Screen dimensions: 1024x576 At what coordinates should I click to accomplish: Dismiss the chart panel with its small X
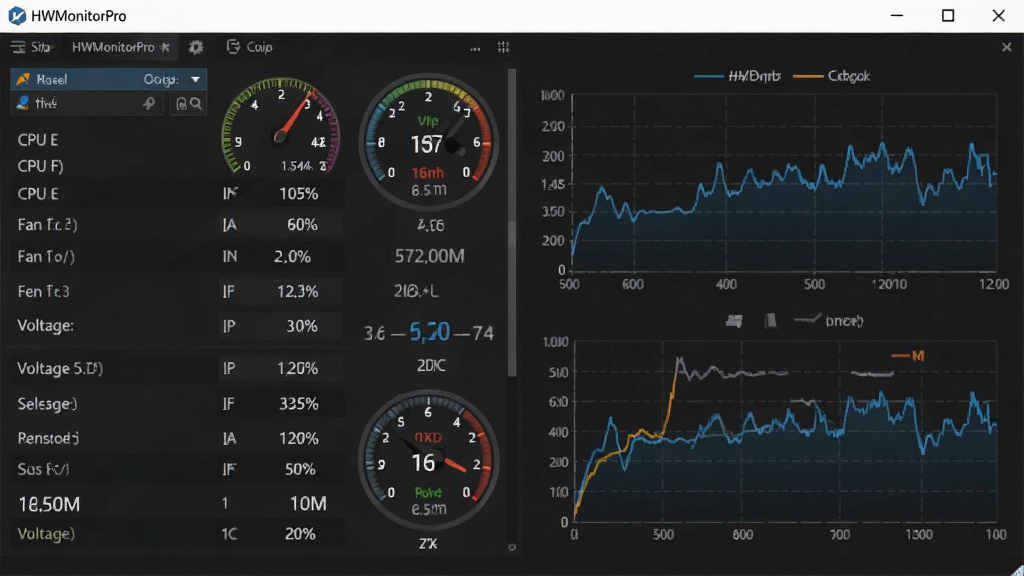coord(1006,47)
